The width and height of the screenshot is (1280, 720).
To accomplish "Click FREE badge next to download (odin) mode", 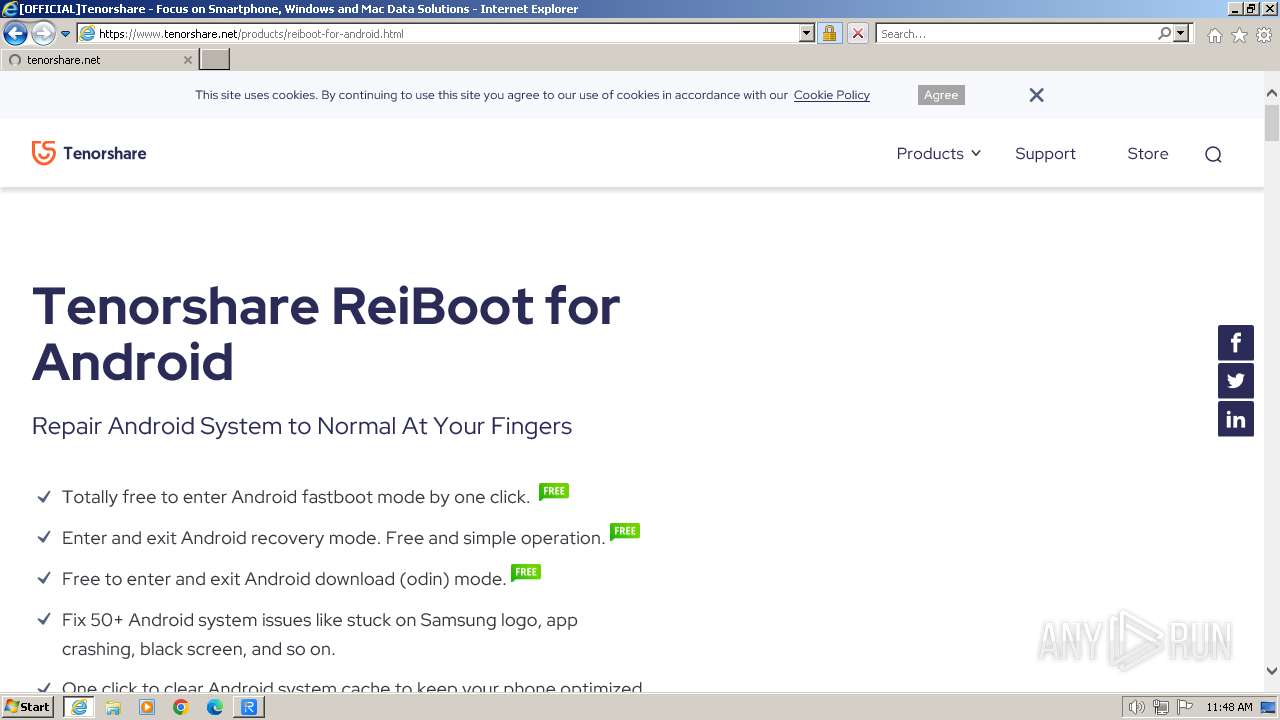I will (x=526, y=572).
